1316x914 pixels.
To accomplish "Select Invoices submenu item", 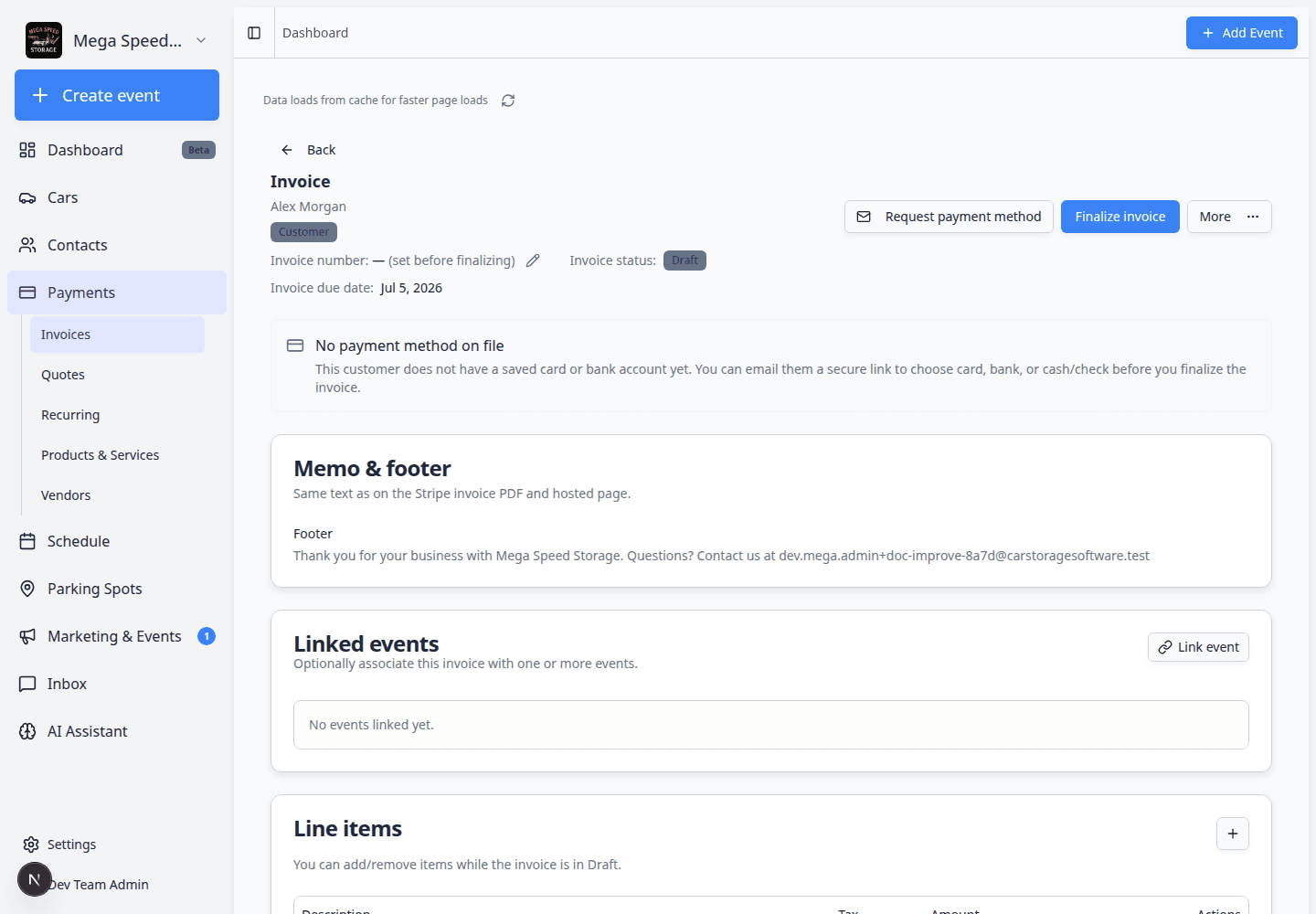I will pos(117,335).
